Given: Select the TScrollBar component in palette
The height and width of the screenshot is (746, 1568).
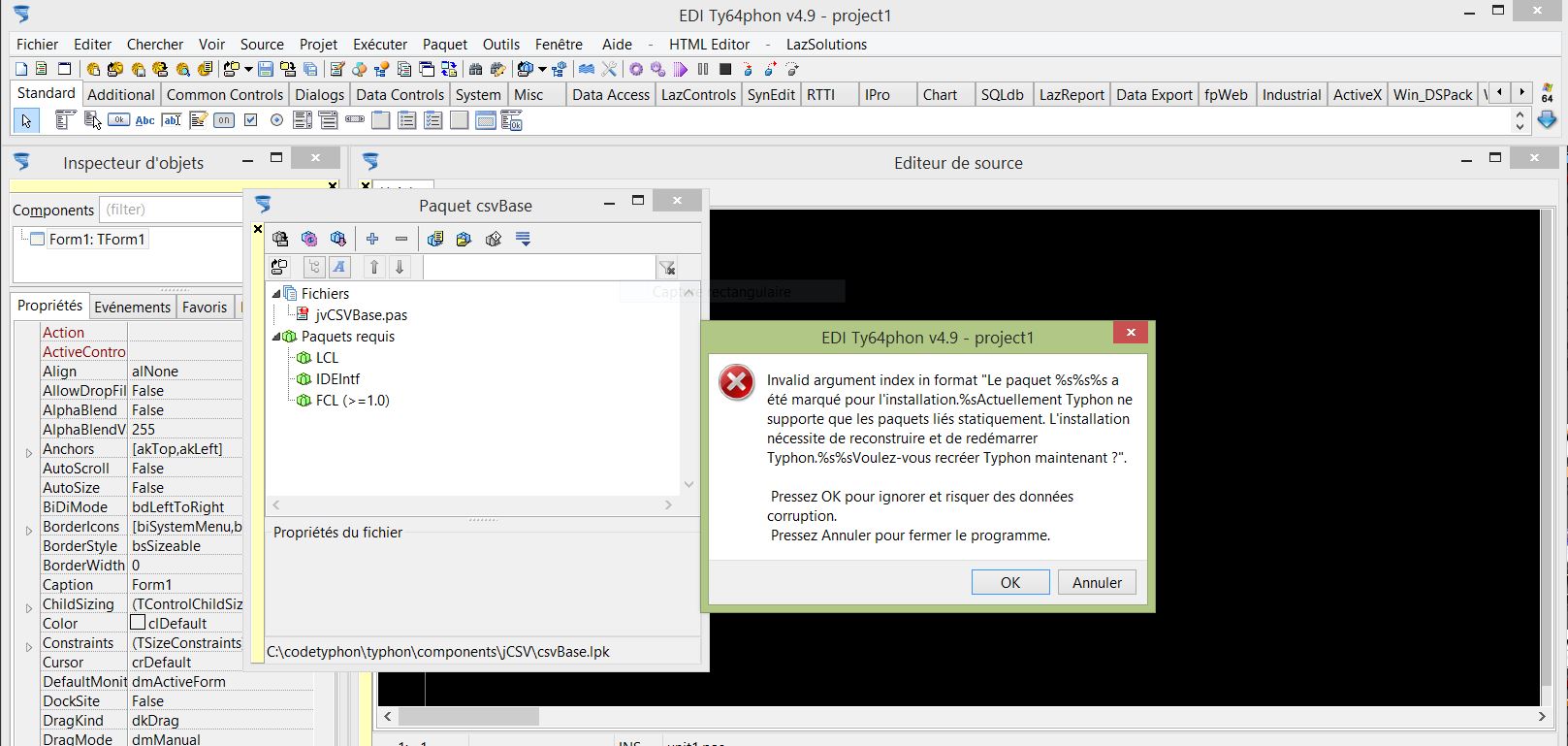Looking at the screenshot, I should 354,119.
